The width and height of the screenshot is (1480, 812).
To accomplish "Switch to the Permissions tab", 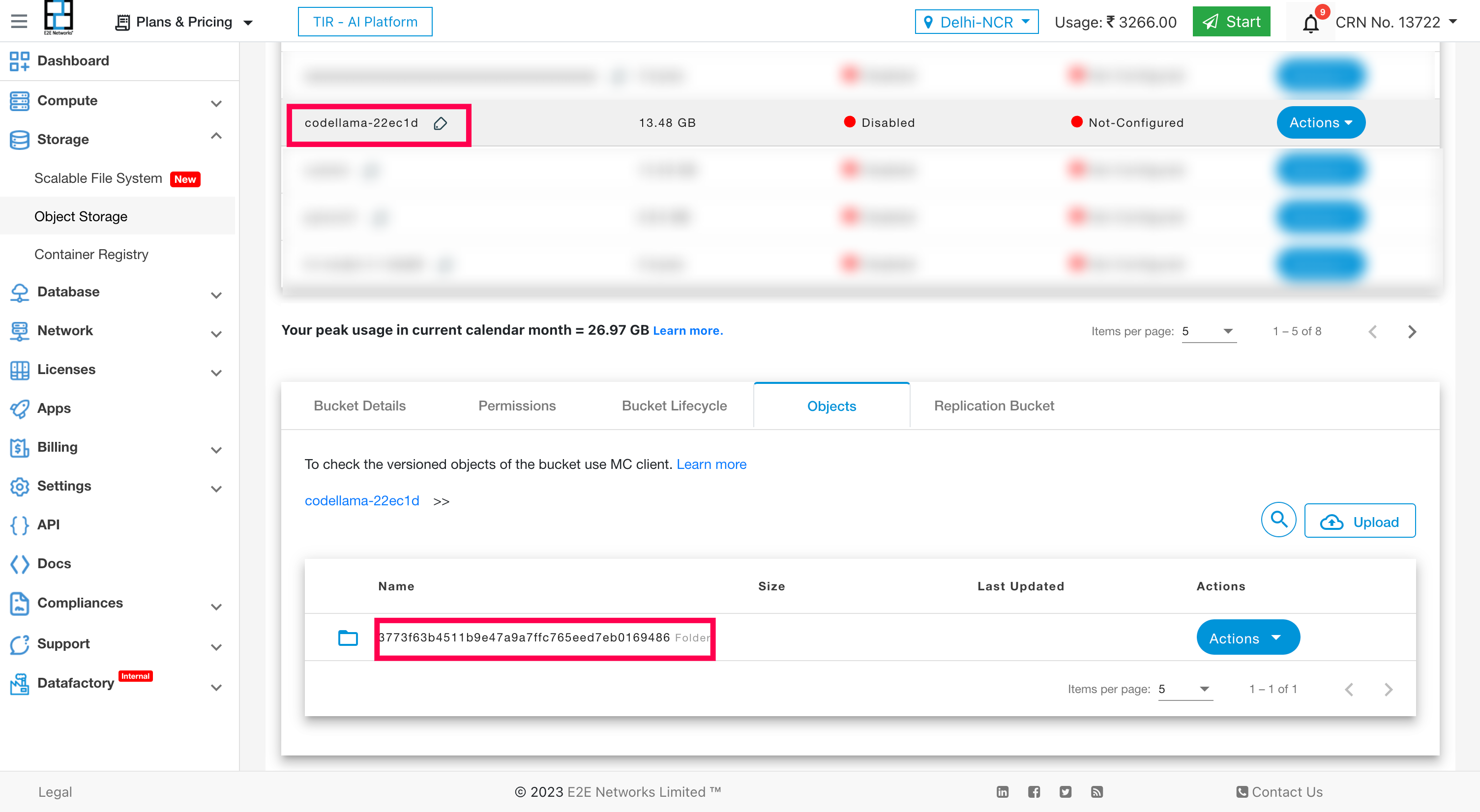I will tap(517, 406).
